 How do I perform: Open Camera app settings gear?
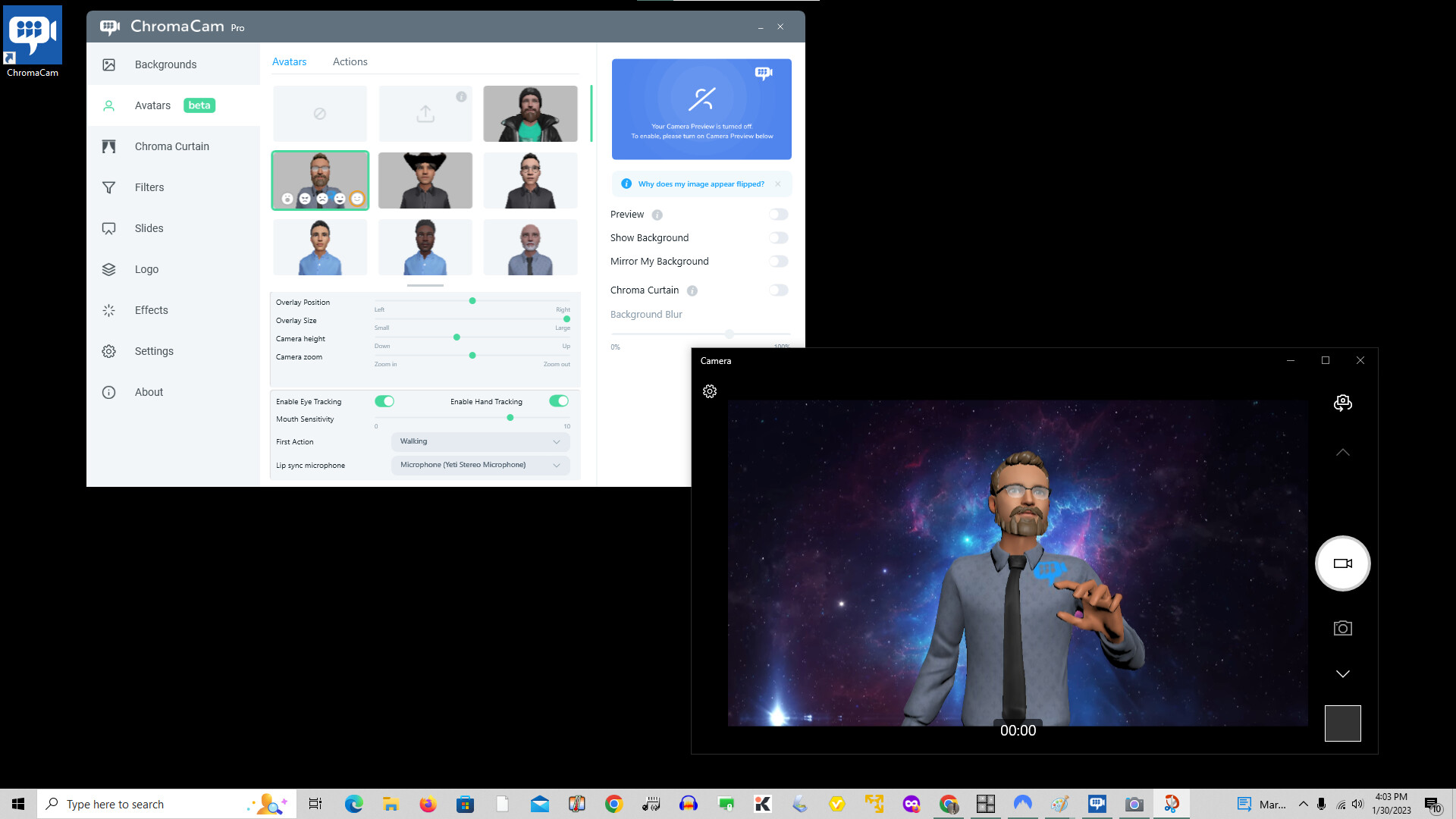(710, 391)
